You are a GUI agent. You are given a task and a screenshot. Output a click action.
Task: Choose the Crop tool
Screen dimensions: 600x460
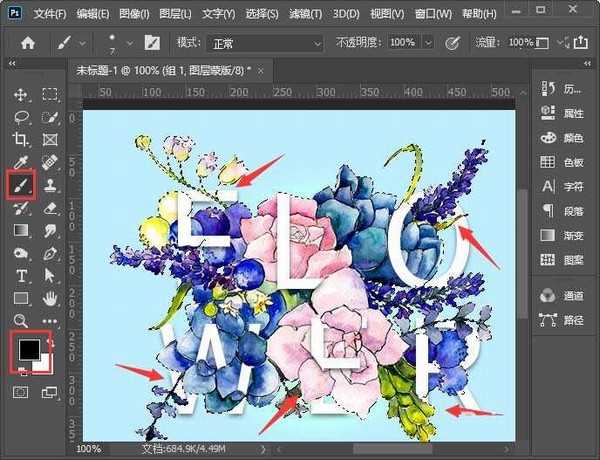point(20,140)
